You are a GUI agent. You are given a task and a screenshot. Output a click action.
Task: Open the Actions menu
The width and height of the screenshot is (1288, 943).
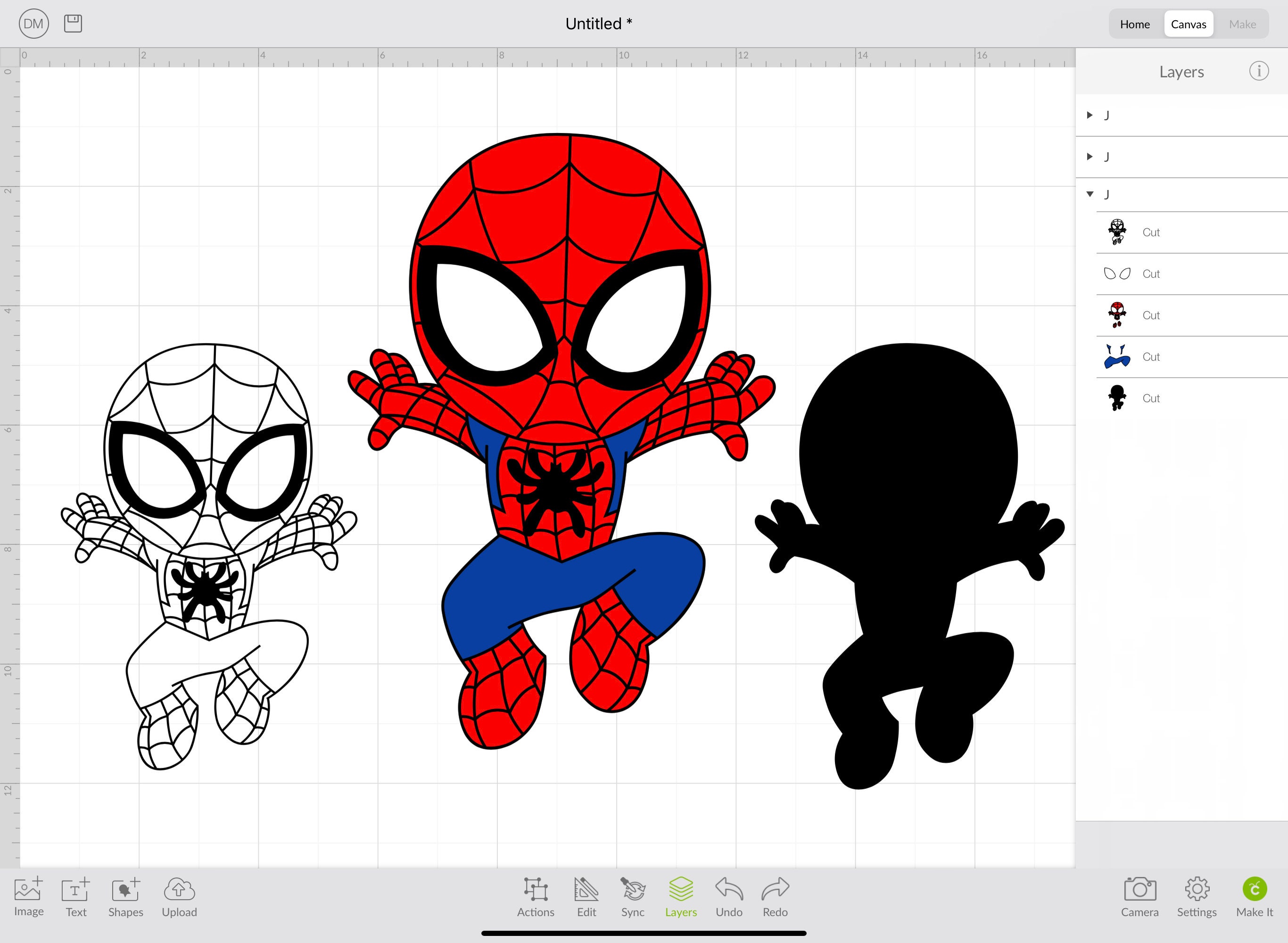(535, 897)
